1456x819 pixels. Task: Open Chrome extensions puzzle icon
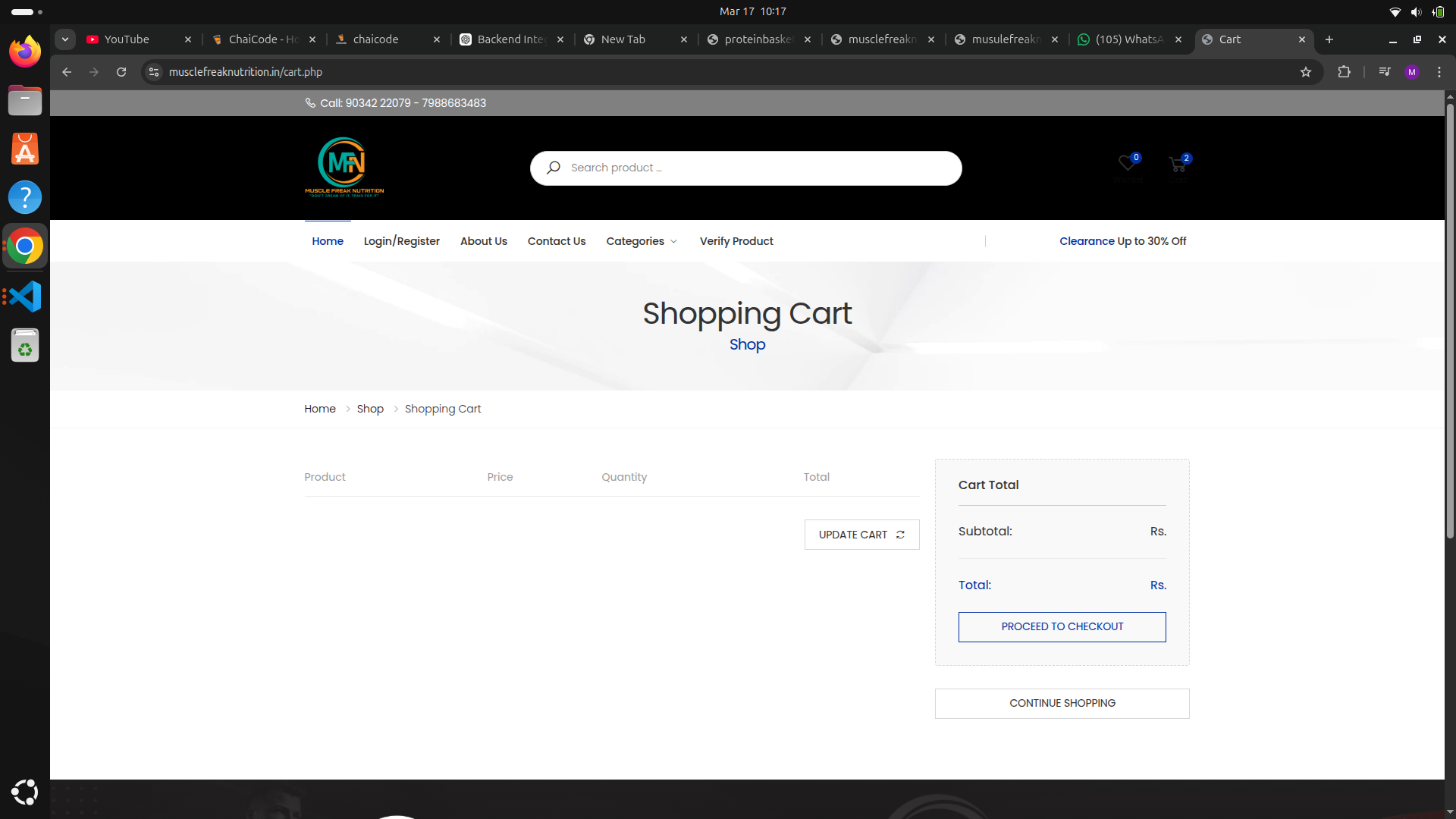pyautogui.click(x=1344, y=72)
